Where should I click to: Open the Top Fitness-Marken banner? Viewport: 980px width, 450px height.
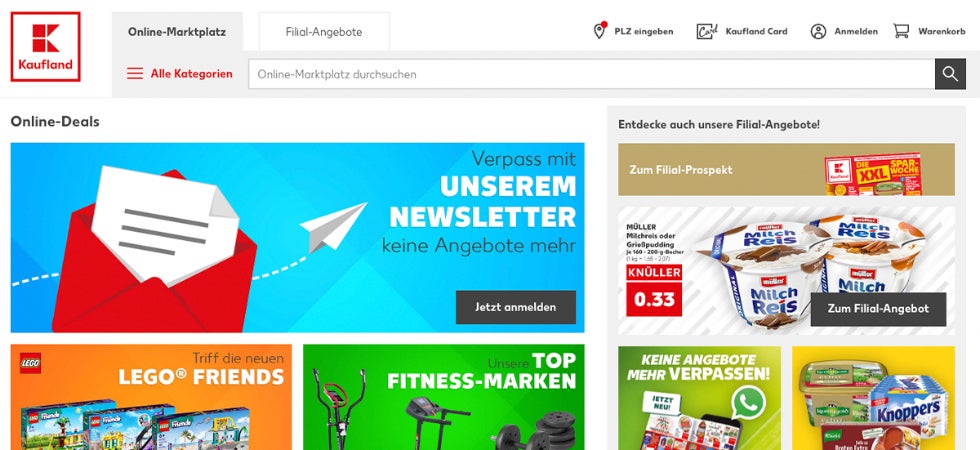(x=444, y=397)
